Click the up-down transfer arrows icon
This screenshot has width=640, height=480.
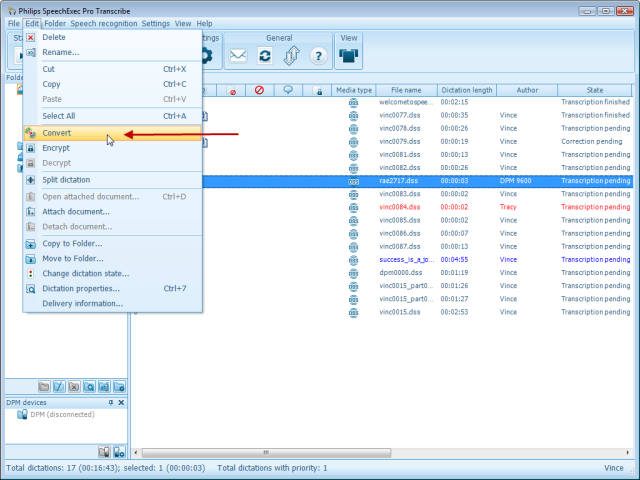291,56
